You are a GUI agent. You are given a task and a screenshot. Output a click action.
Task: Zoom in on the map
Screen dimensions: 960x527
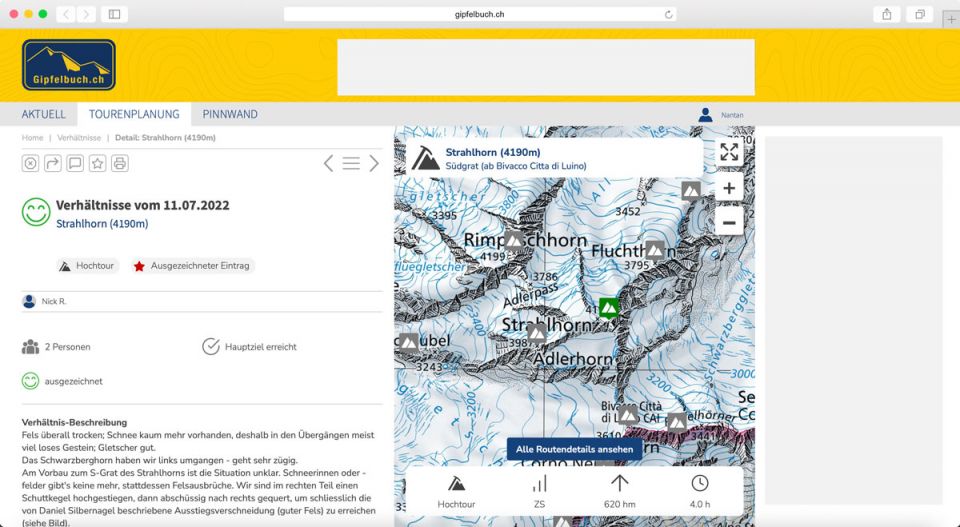(729, 188)
